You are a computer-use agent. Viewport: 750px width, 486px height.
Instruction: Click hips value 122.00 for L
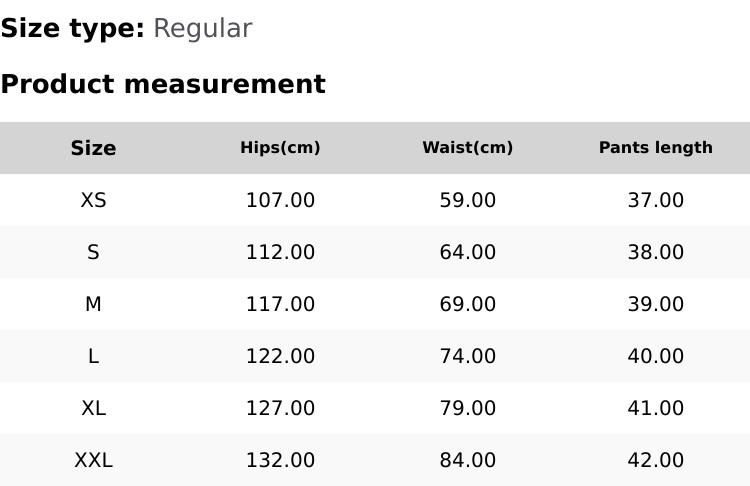280,356
